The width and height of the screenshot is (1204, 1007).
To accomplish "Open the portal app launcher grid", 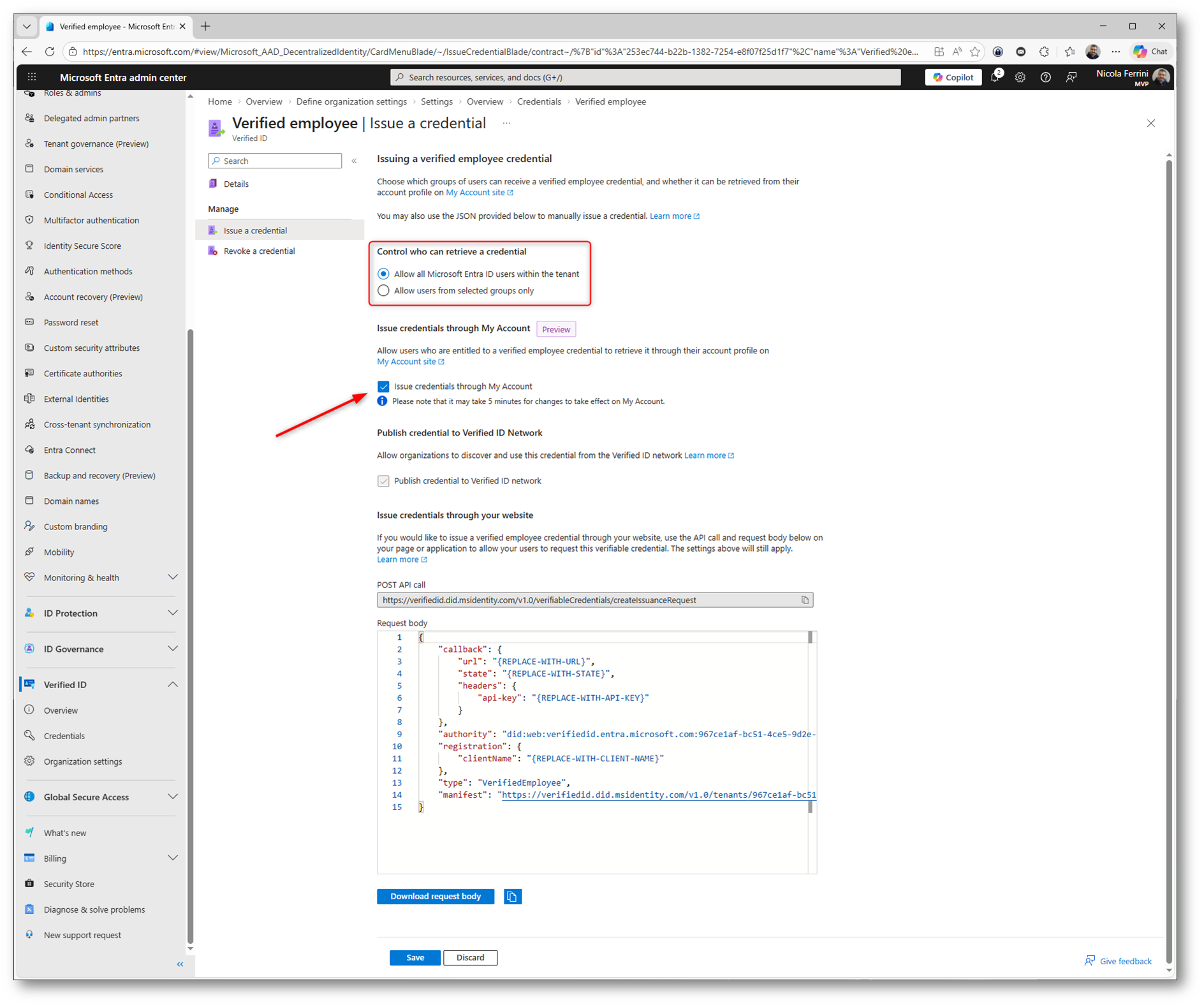I will pyautogui.click(x=32, y=77).
